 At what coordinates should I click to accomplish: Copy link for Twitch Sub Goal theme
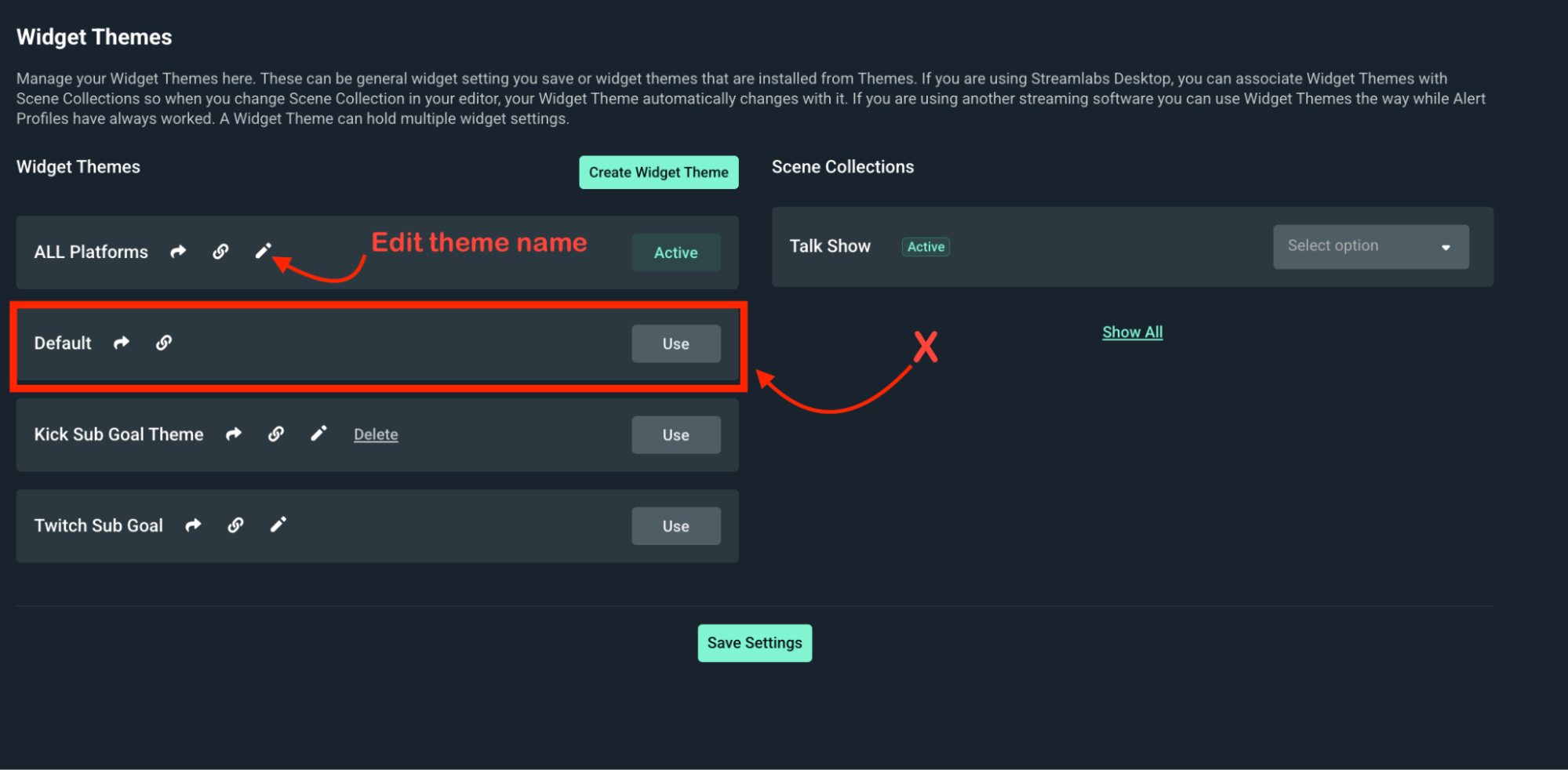point(235,525)
